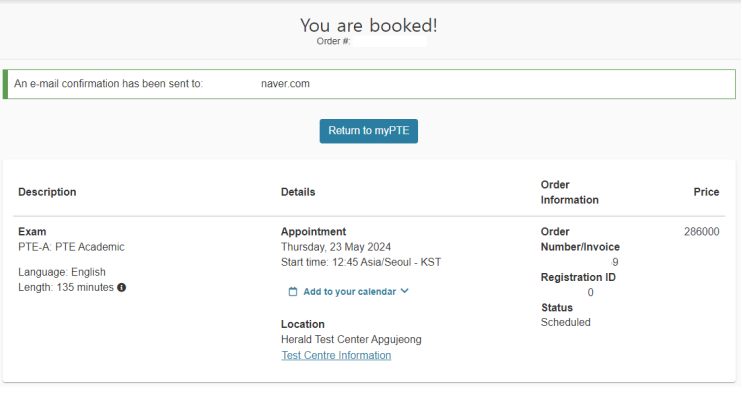Open the Test Centre Information link
This screenshot has height=394, width=743.
[336, 356]
